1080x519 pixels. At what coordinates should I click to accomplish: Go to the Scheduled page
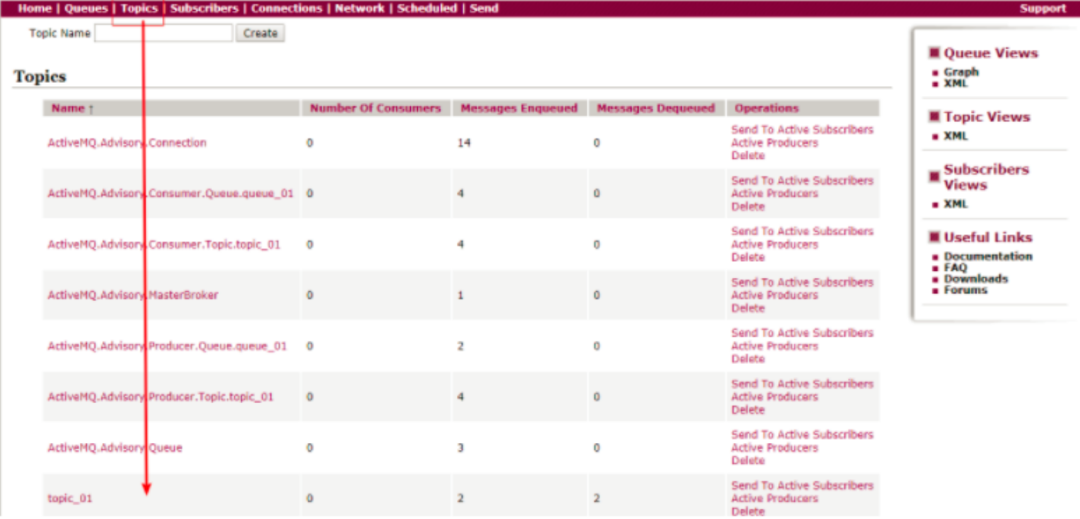tap(427, 8)
